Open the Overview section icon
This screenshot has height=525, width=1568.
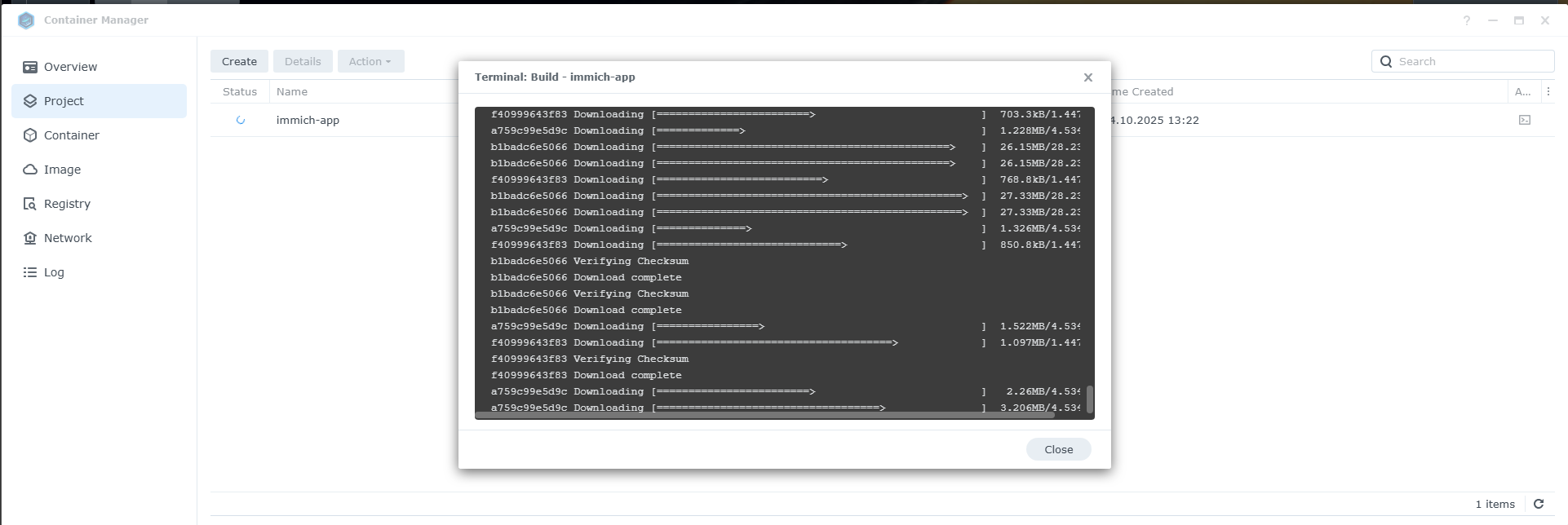tap(30, 67)
